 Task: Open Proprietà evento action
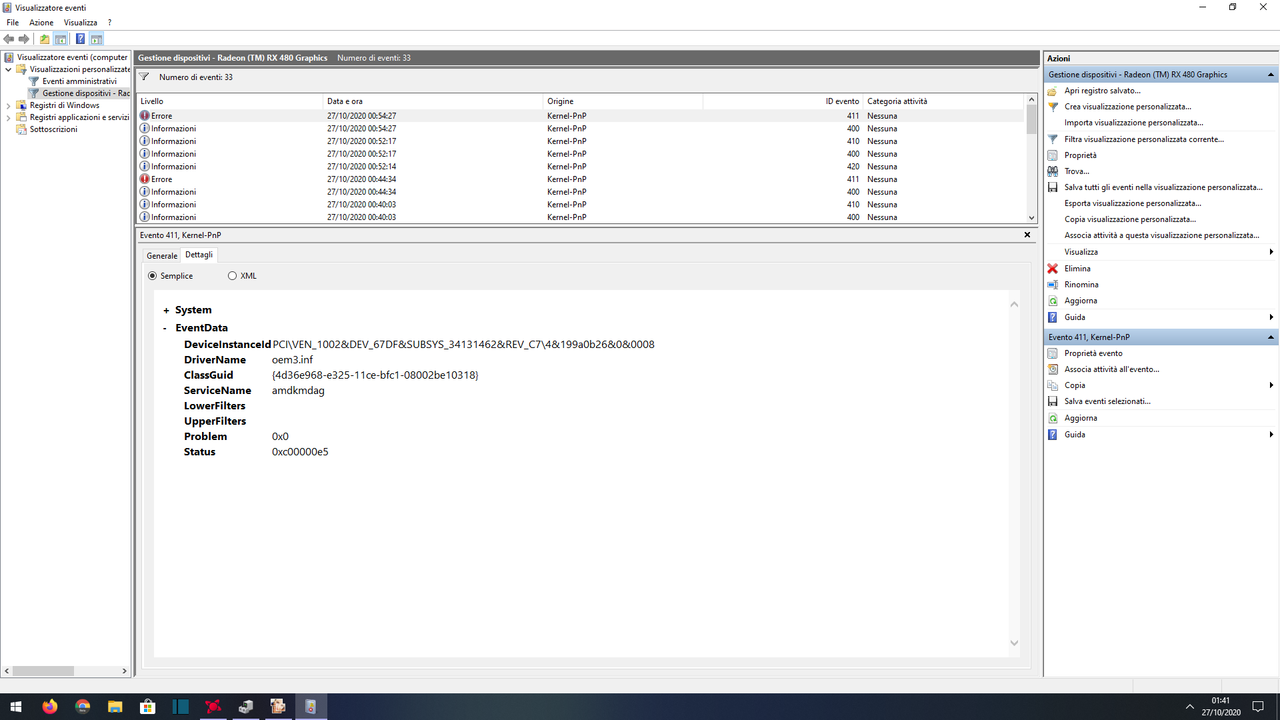click(1093, 353)
